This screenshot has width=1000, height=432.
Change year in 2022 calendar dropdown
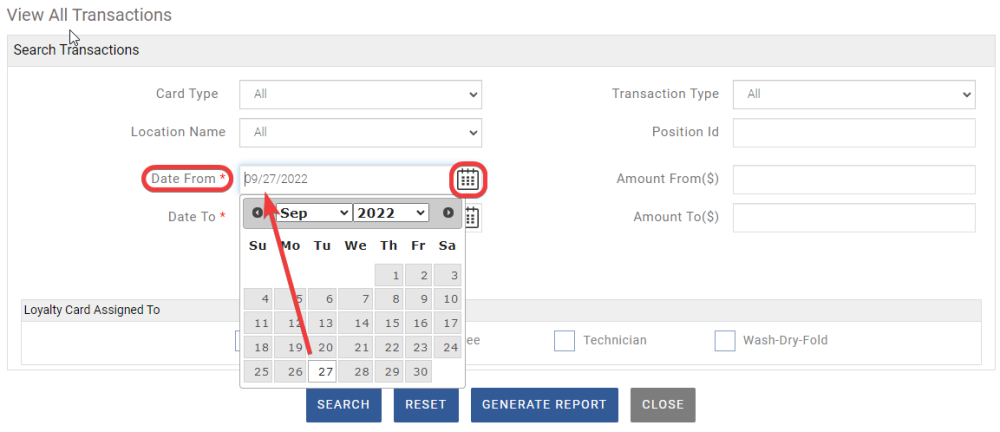click(391, 213)
